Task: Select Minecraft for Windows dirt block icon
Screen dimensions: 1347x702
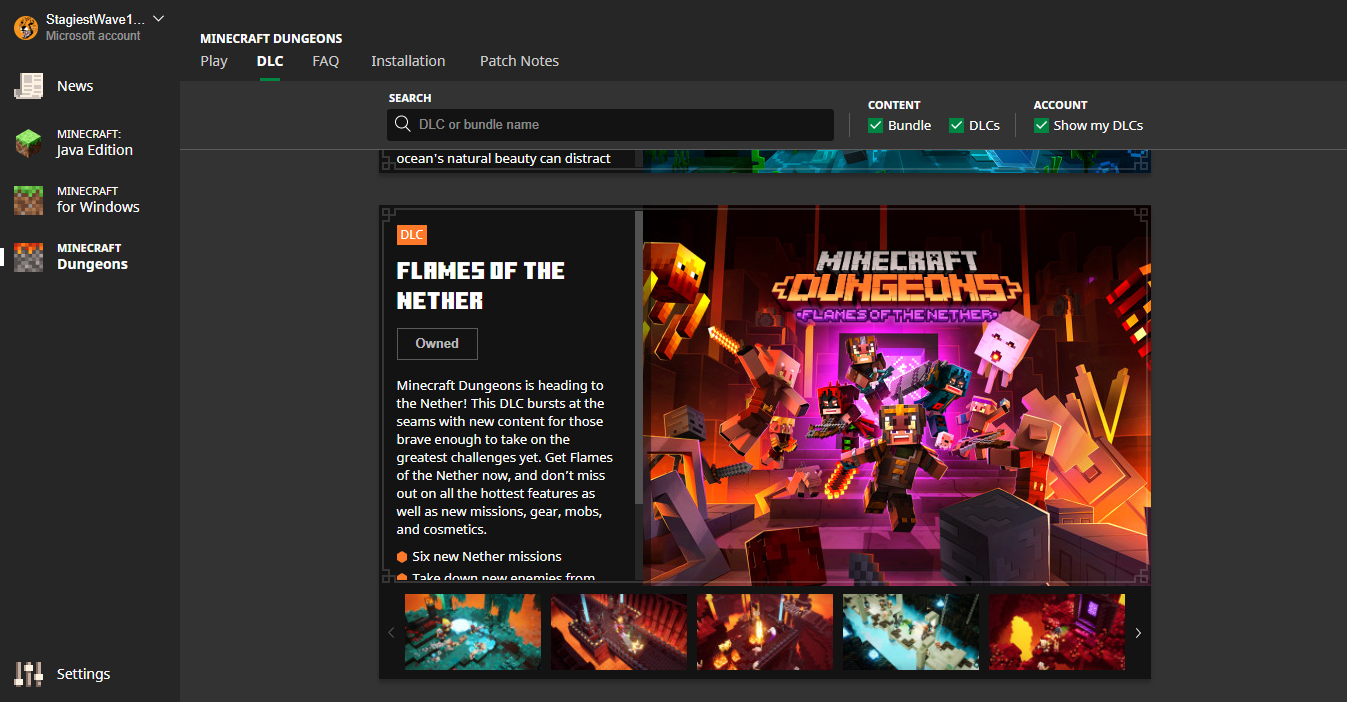Action: [28, 200]
